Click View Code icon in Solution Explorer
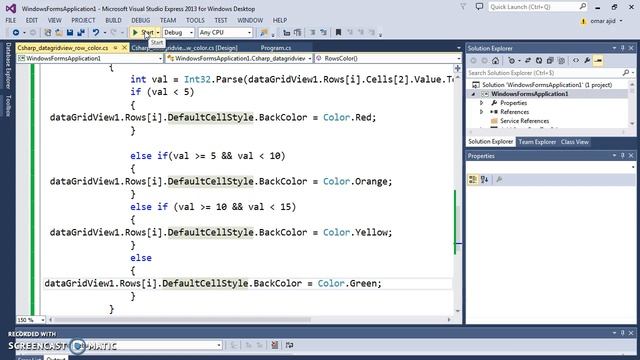 [576, 61]
